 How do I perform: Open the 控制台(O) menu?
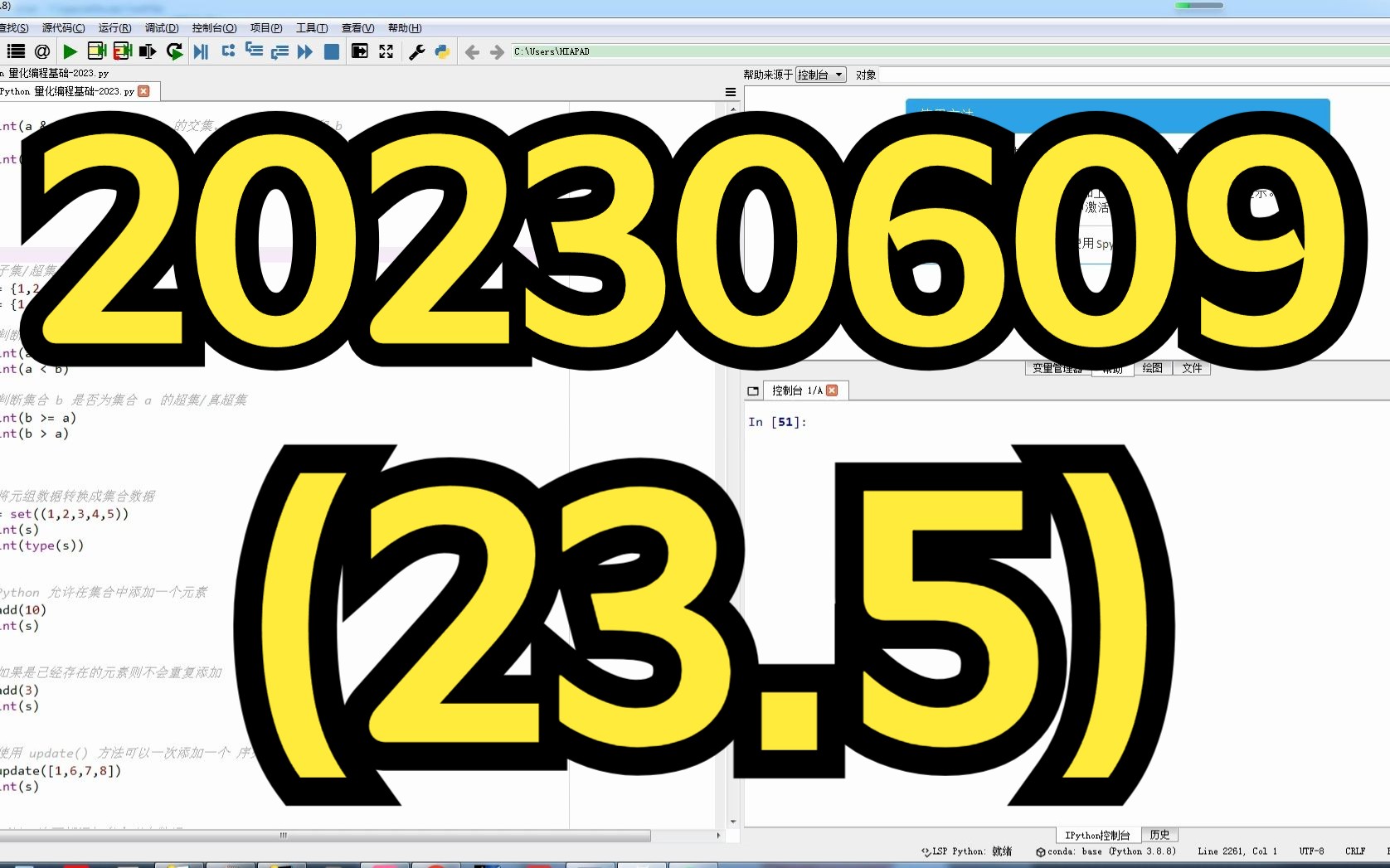(x=214, y=28)
